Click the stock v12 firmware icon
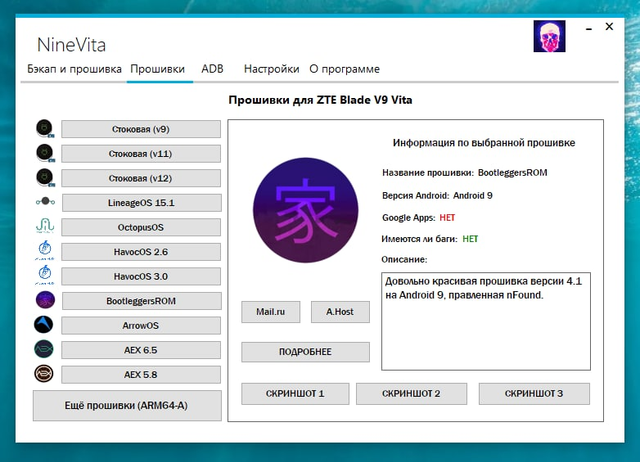This screenshot has width=640, height=462. pos(45,178)
